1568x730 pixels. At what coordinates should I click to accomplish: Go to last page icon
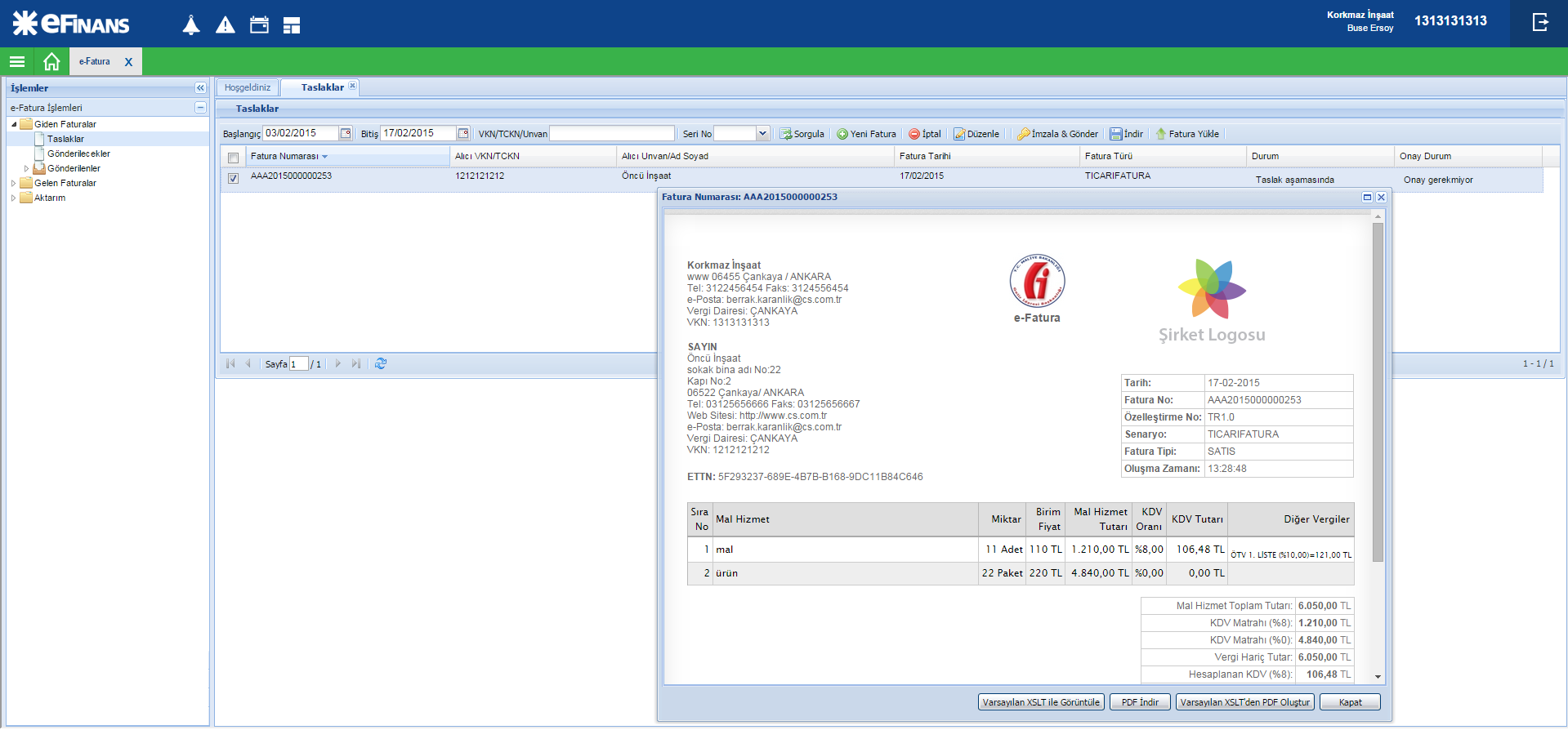tap(355, 363)
